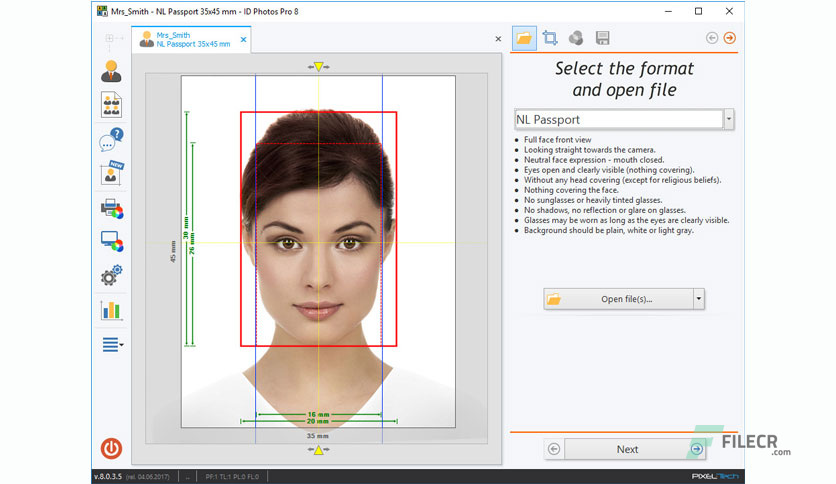The height and width of the screenshot is (484, 836).
Task: Click the red power exit button
Action: click(x=111, y=448)
